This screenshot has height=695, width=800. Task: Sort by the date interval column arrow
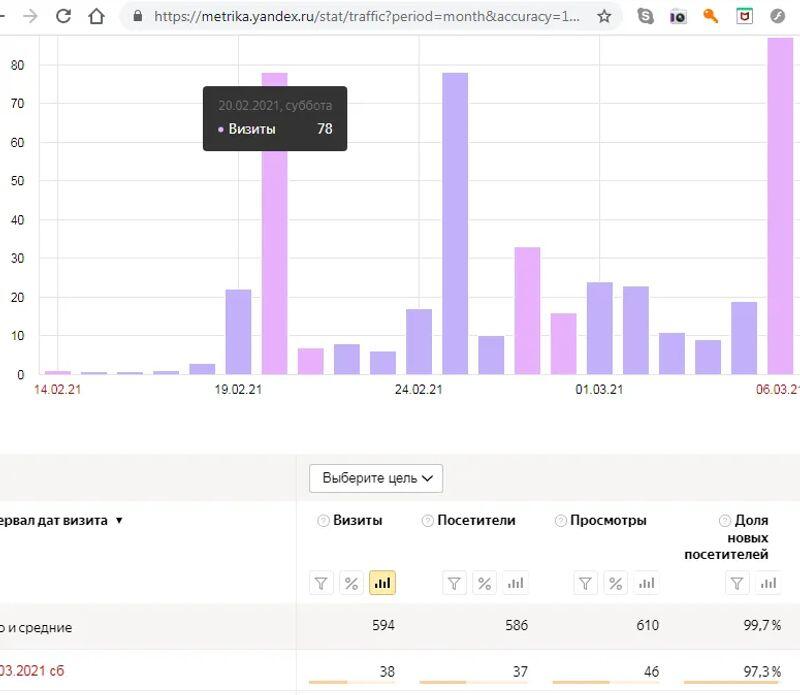pos(119,521)
